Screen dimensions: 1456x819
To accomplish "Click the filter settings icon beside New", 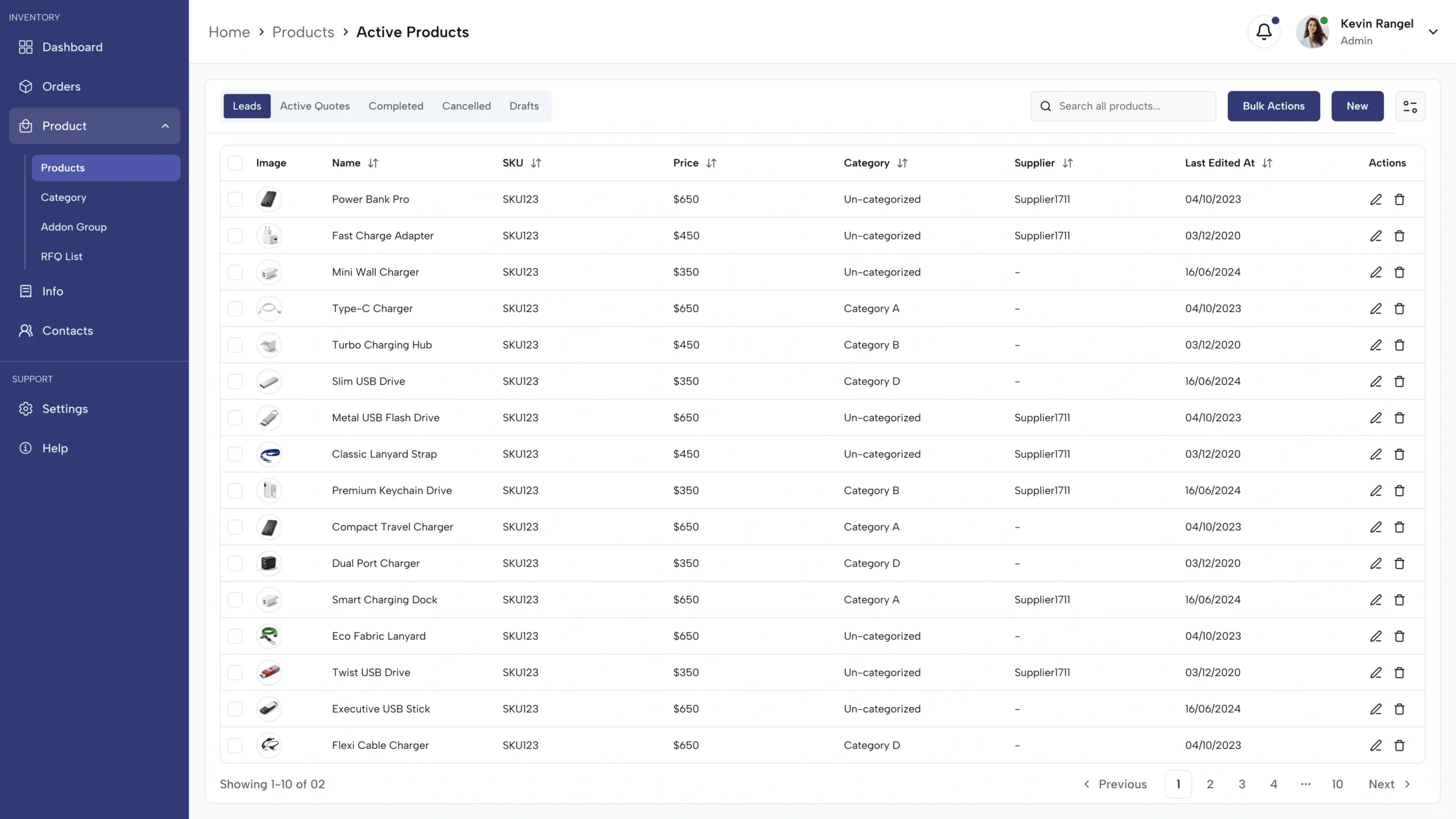I will click(1410, 106).
